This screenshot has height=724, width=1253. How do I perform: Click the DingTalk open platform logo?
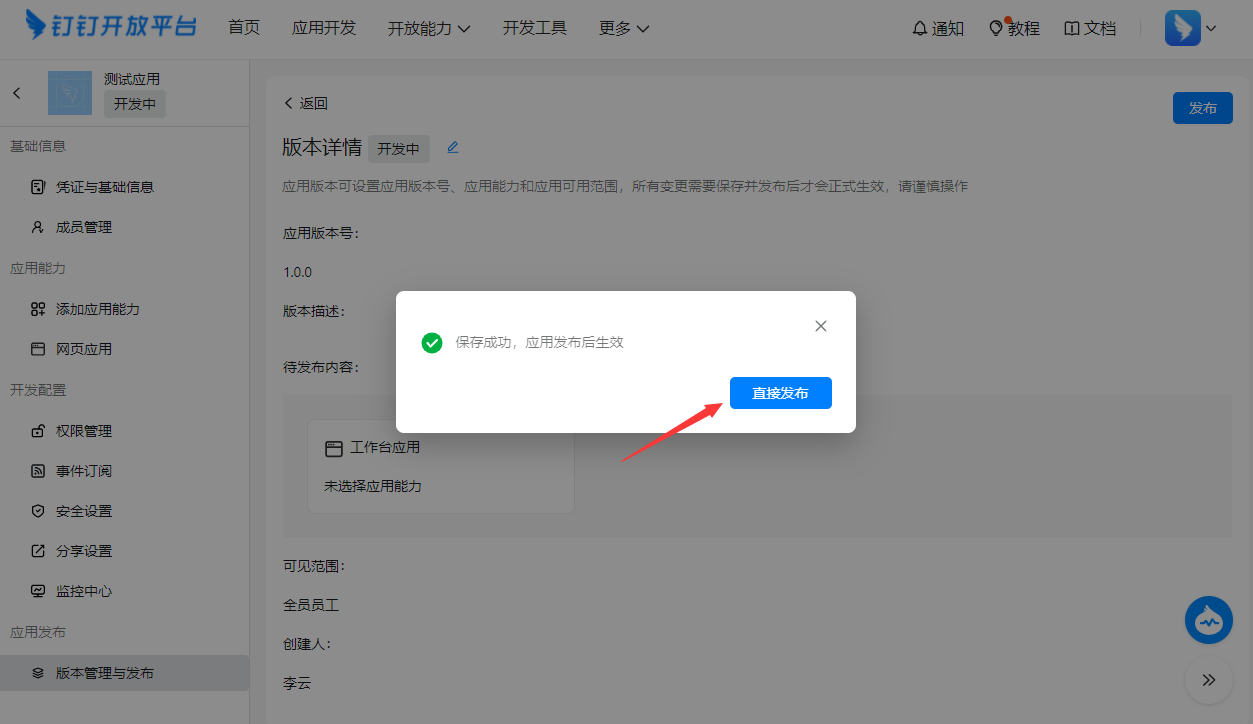pyautogui.click(x=112, y=27)
